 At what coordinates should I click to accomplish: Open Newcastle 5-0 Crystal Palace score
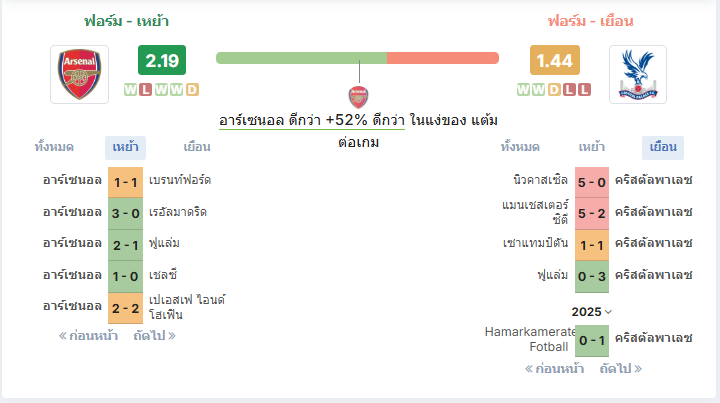coord(592,182)
